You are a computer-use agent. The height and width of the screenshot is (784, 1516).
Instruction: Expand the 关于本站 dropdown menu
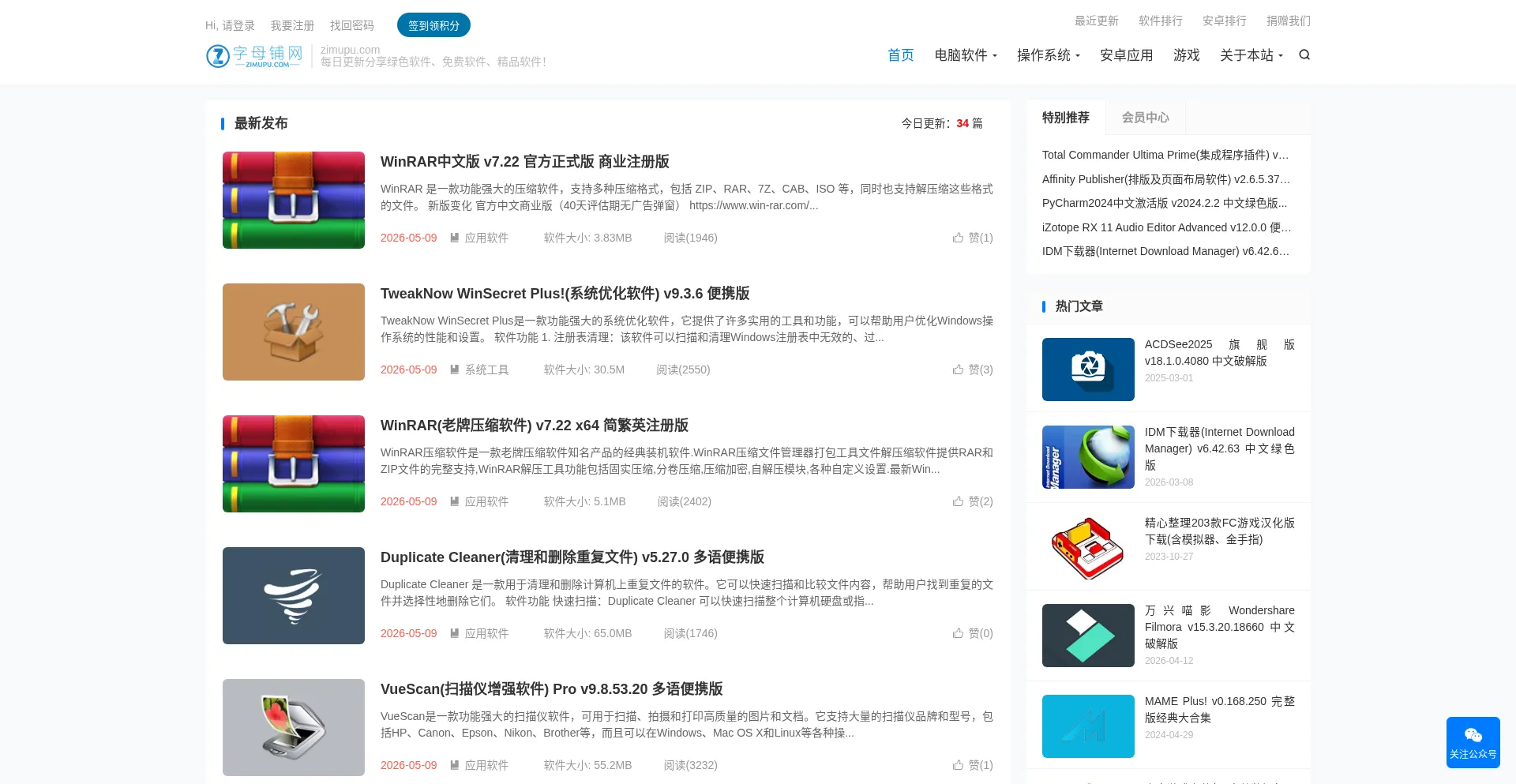[x=1251, y=54]
